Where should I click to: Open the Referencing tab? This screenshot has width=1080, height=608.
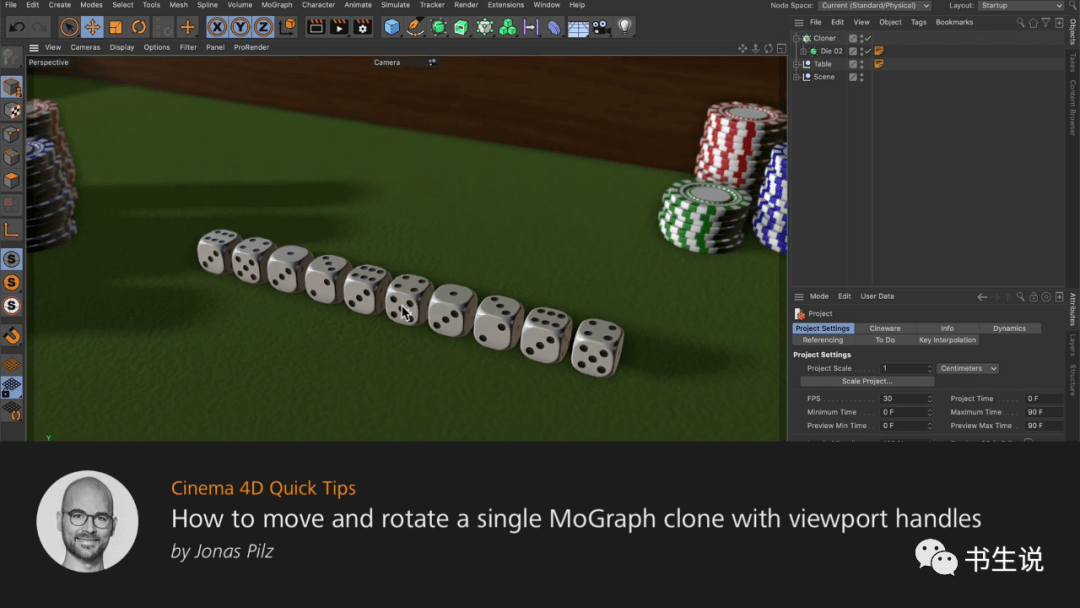pyautogui.click(x=822, y=340)
